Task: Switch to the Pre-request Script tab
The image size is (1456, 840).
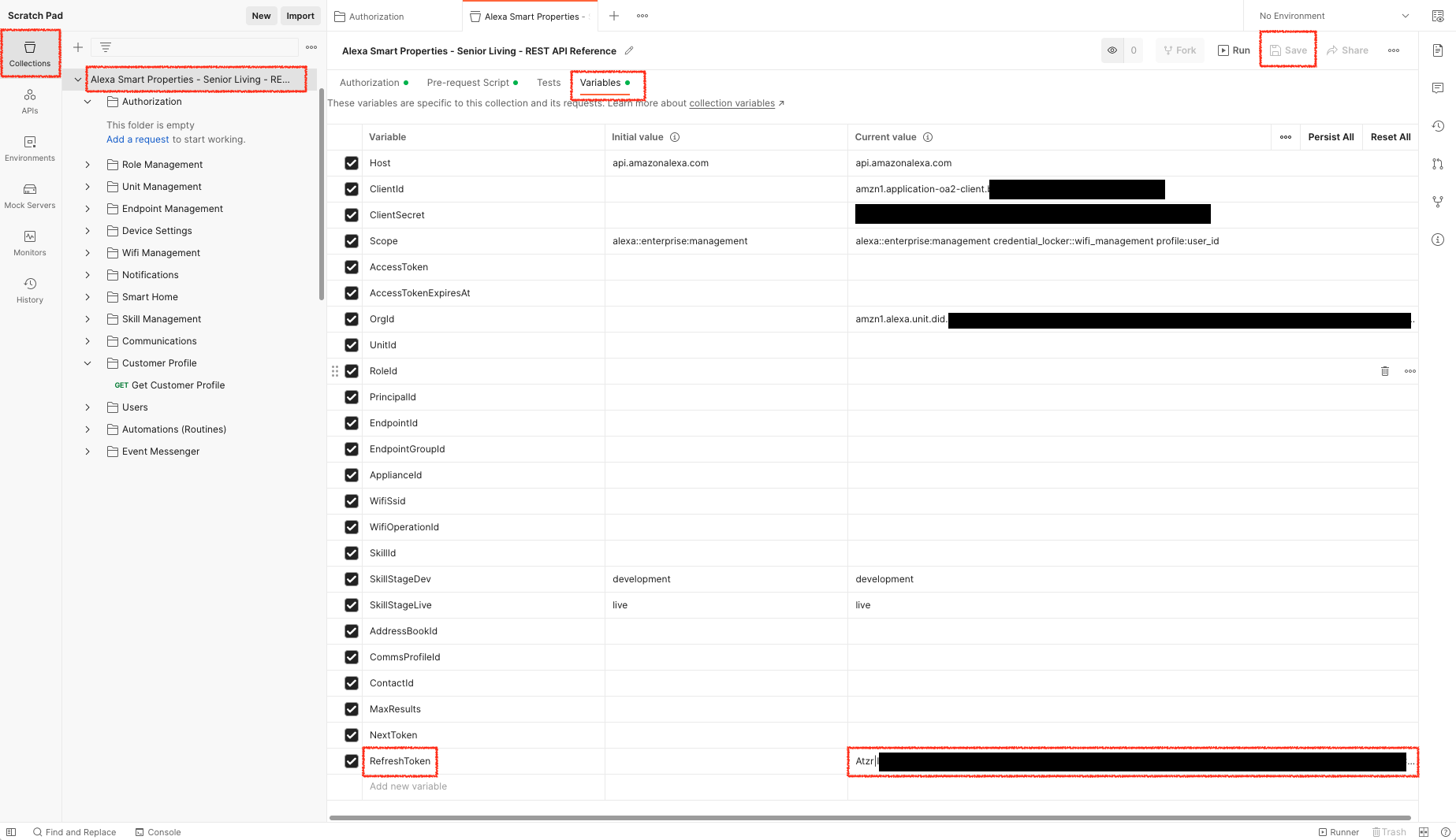Action: click(x=472, y=83)
